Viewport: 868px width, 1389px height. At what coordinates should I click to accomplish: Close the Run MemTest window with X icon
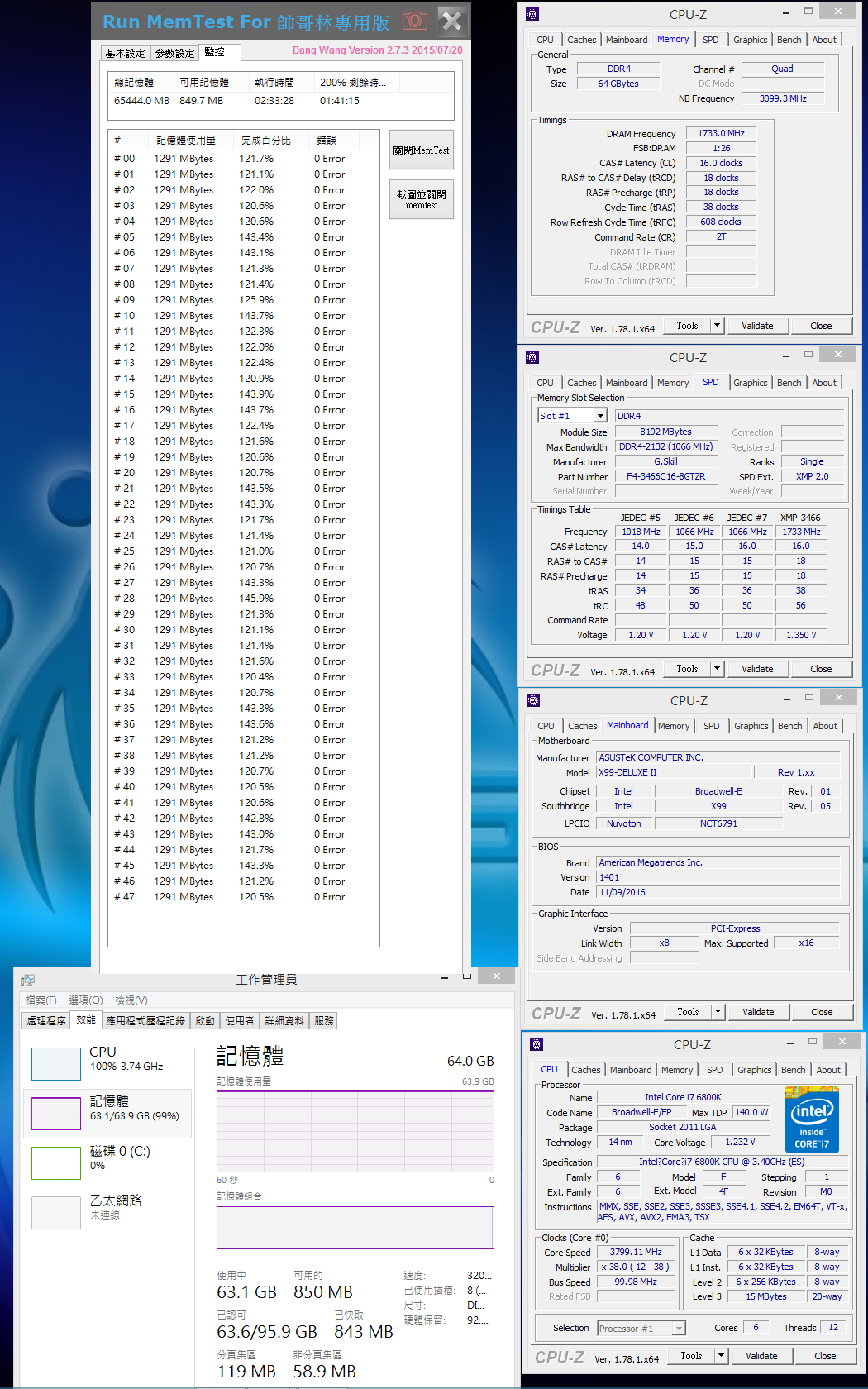pos(451,21)
